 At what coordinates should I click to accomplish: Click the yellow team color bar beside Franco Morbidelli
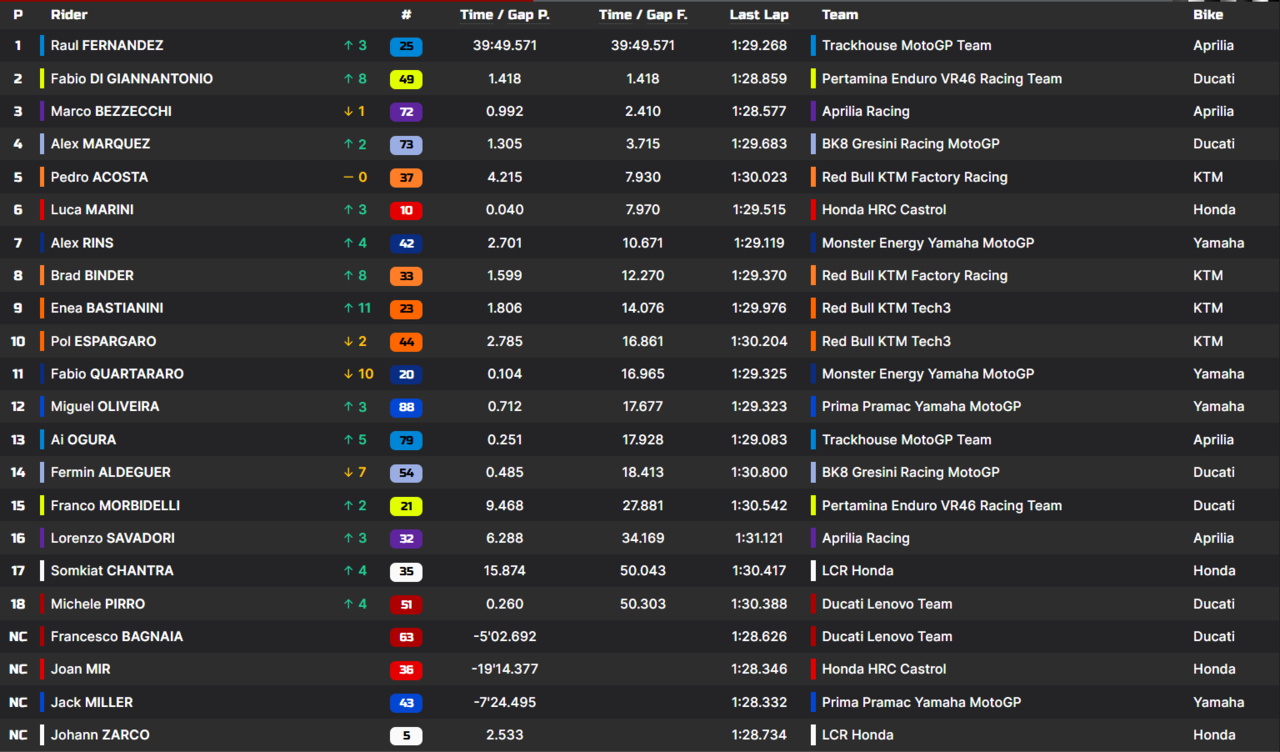(x=42, y=506)
